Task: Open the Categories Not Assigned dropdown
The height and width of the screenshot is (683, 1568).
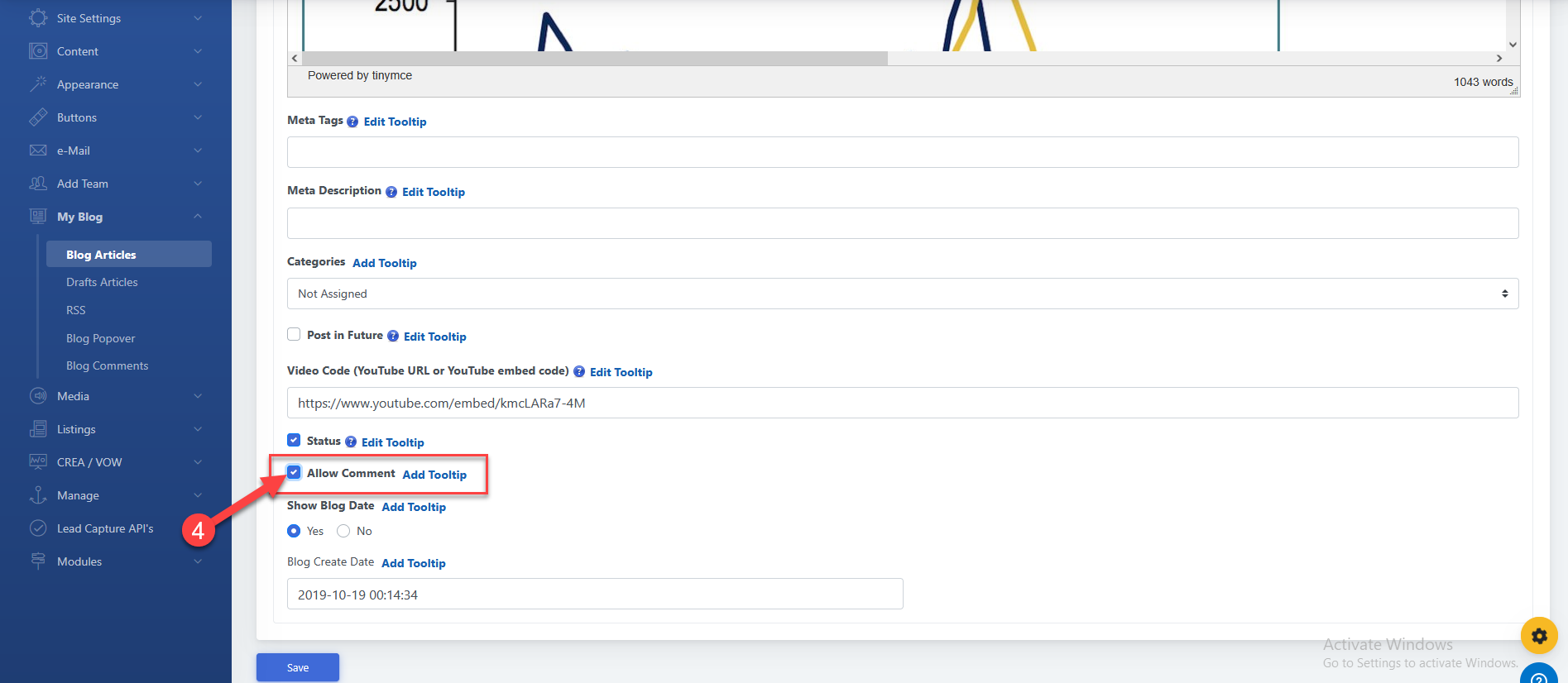Action: (x=902, y=294)
